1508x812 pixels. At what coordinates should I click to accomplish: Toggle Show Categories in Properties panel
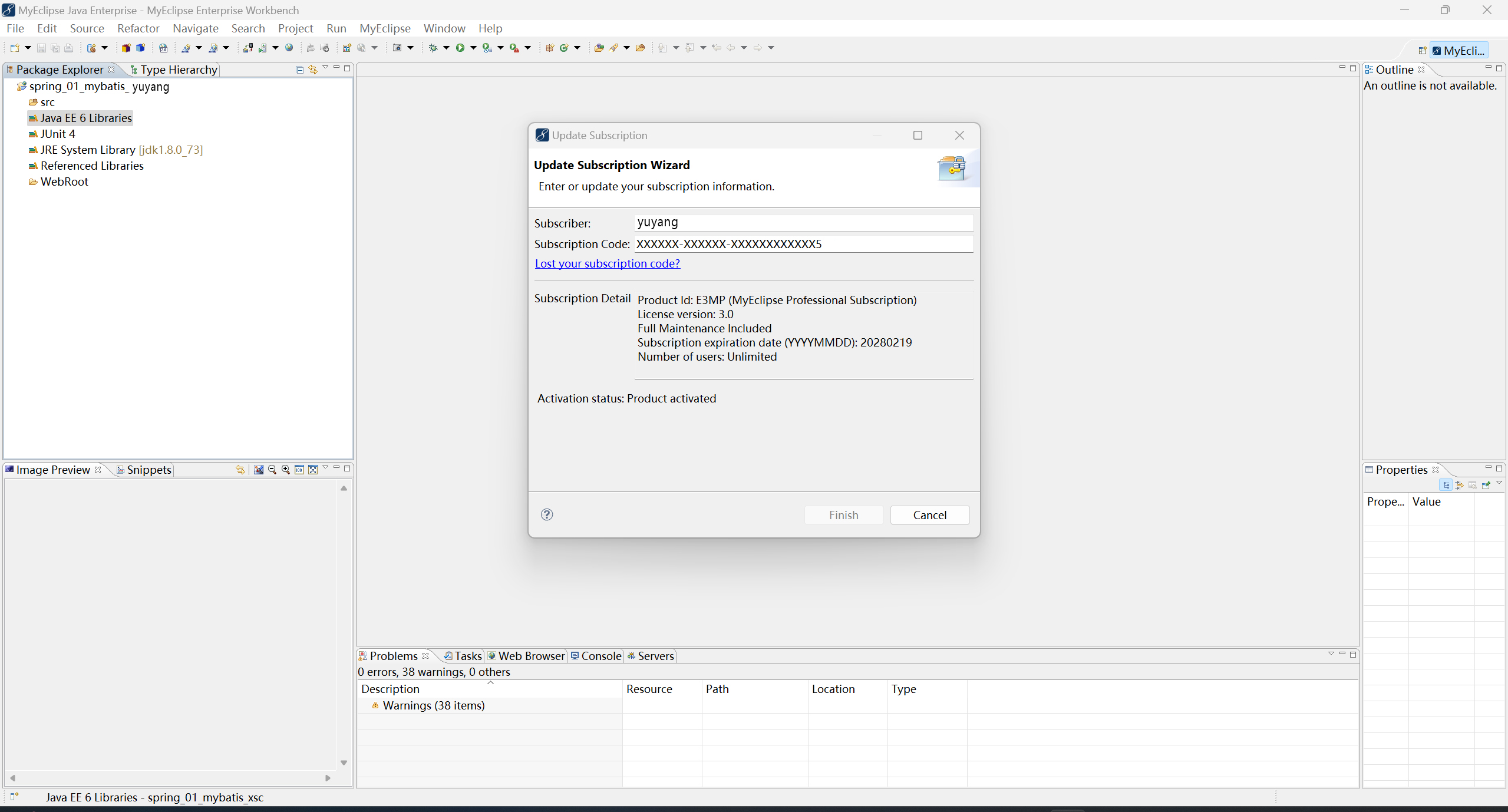pos(1446,485)
